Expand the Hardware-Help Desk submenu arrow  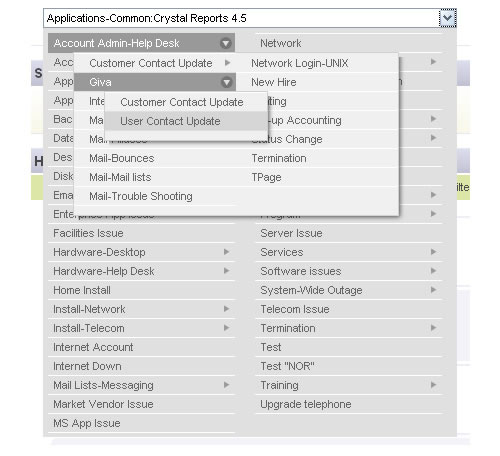point(227,271)
